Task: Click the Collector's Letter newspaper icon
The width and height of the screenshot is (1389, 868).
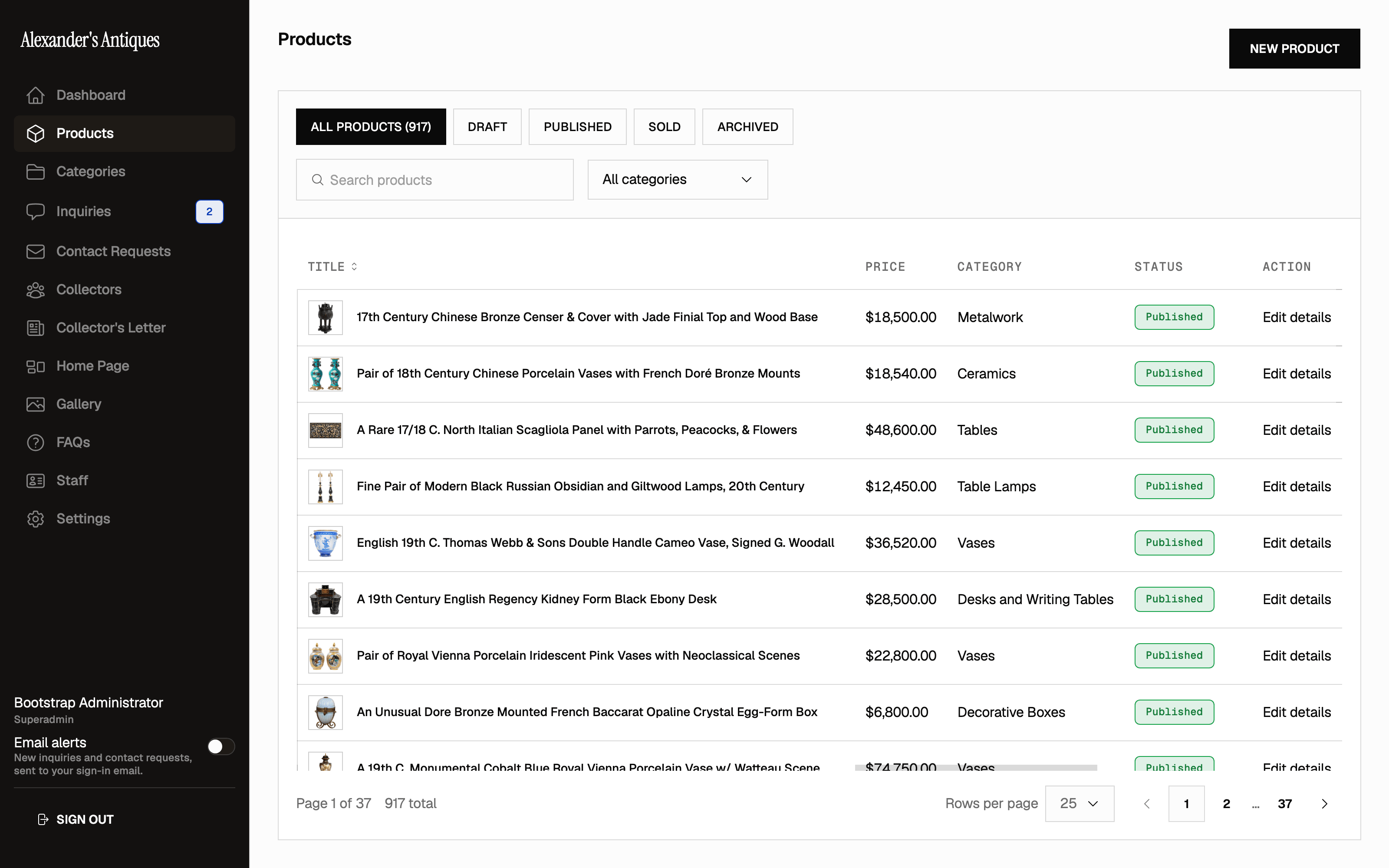Action: tap(36, 328)
